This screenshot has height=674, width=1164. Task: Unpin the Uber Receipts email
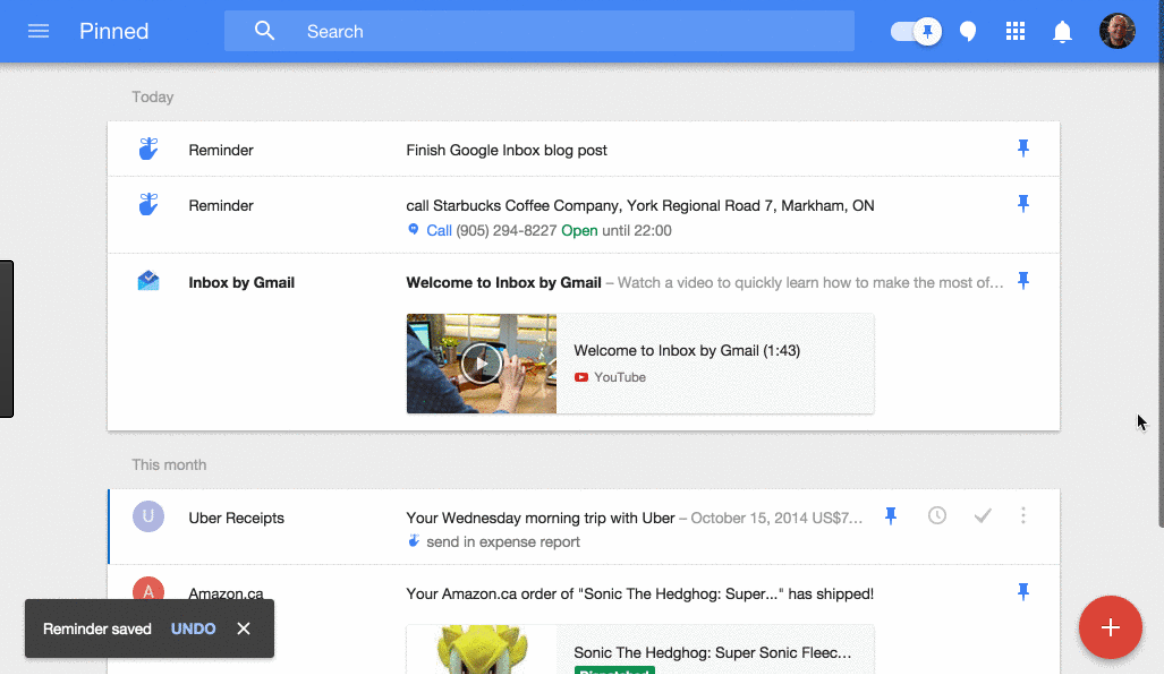click(891, 516)
